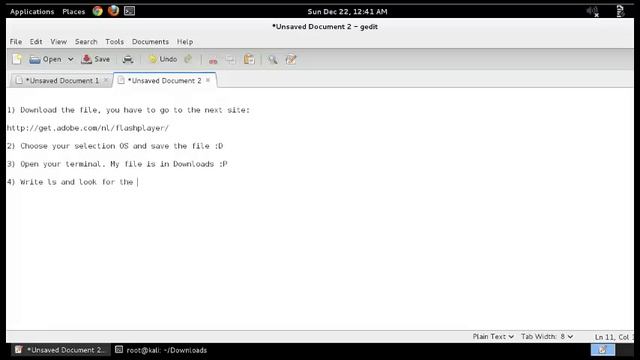Screen dimensions: 640x360
Task: Click the 'Open your terminal' line
Action: [117, 164]
